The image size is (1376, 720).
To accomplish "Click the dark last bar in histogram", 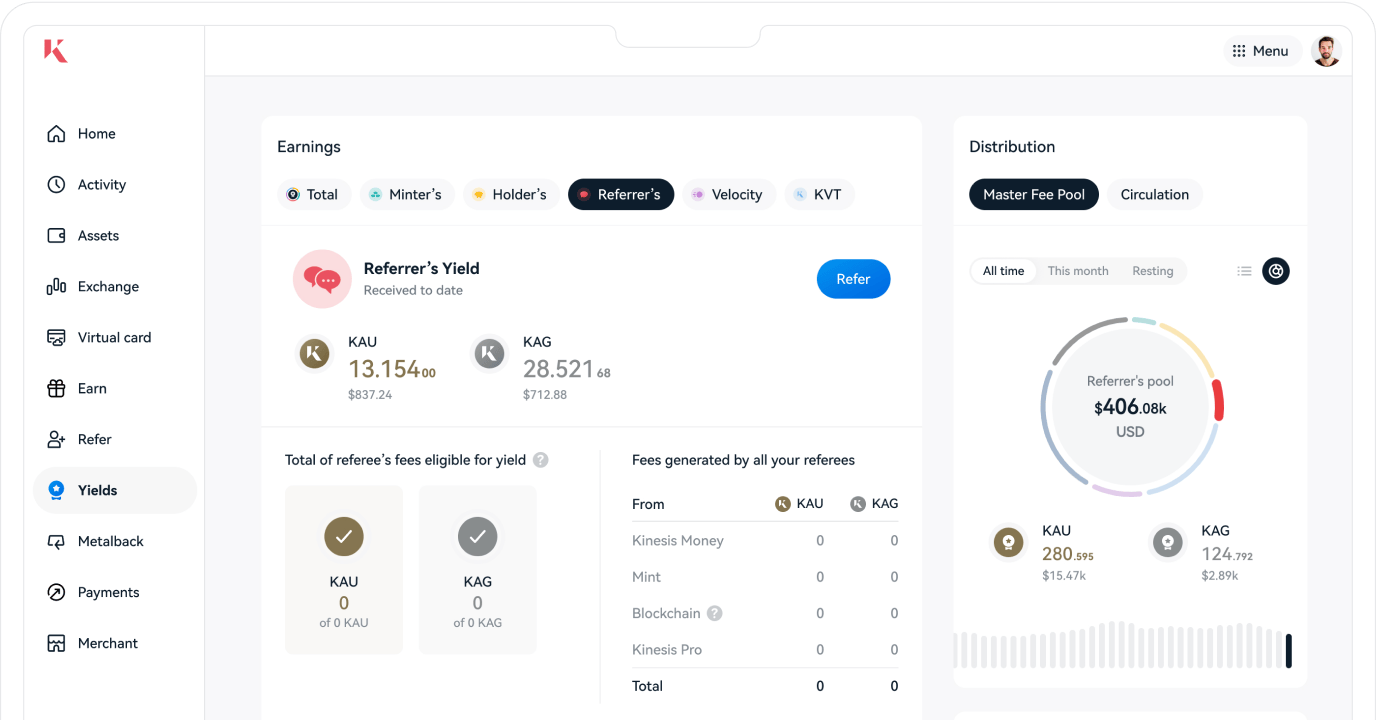I will pos(1289,651).
